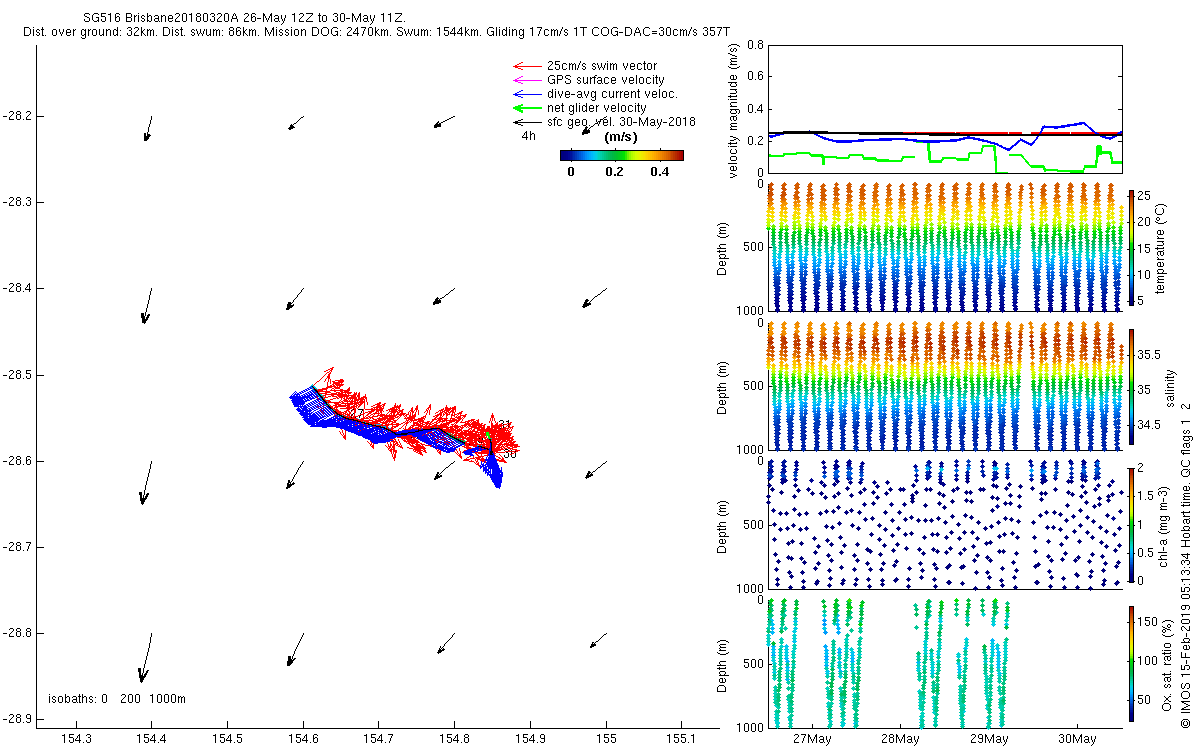
Task: Click the 50 tick on the oxygen colorbar
Action: [1145, 698]
